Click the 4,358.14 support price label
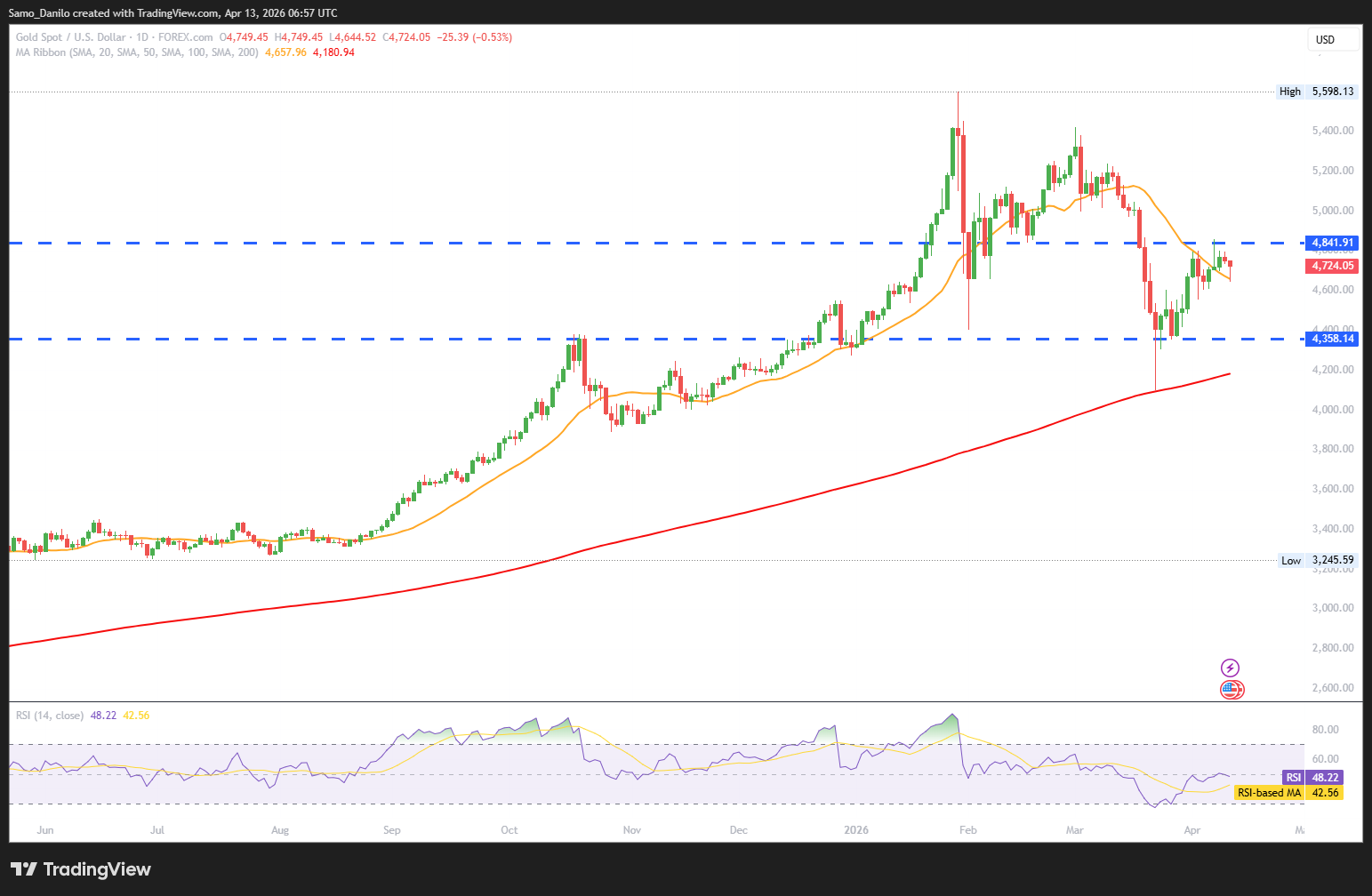The height and width of the screenshot is (896, 1372). pos(1332,339)
